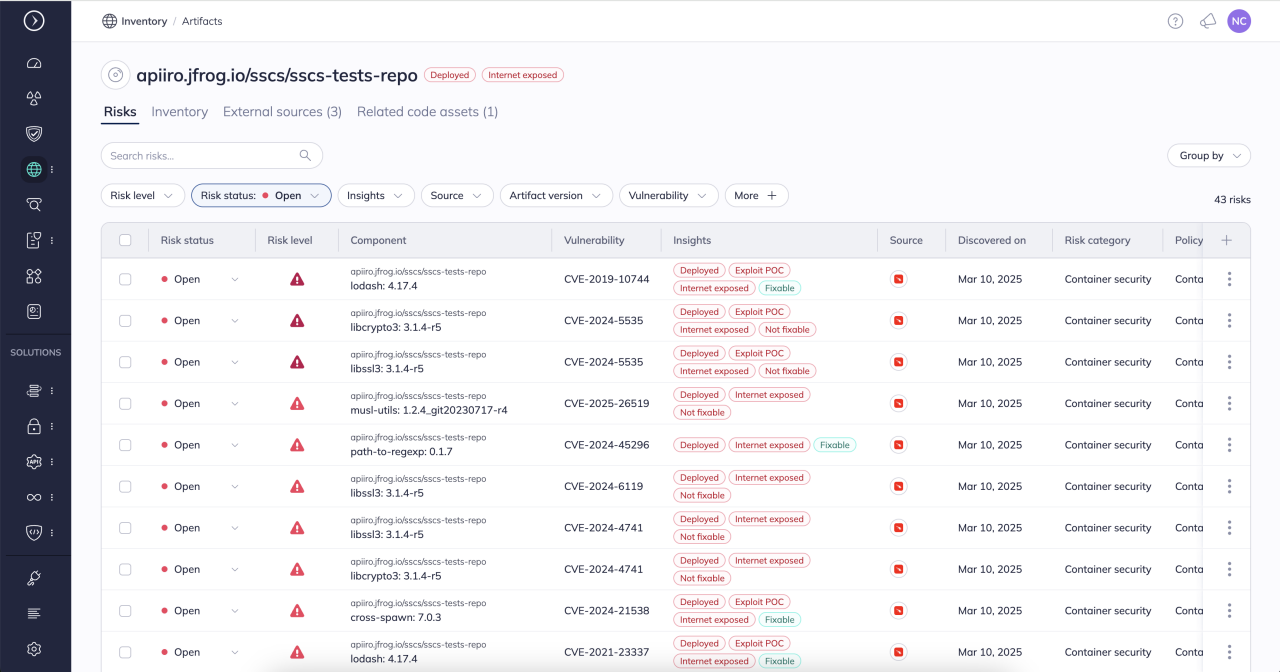Click the cross-spawn: 7.0.3 component cell
The height and width of the screenshot is (672, 1280).
coord(396,618)
